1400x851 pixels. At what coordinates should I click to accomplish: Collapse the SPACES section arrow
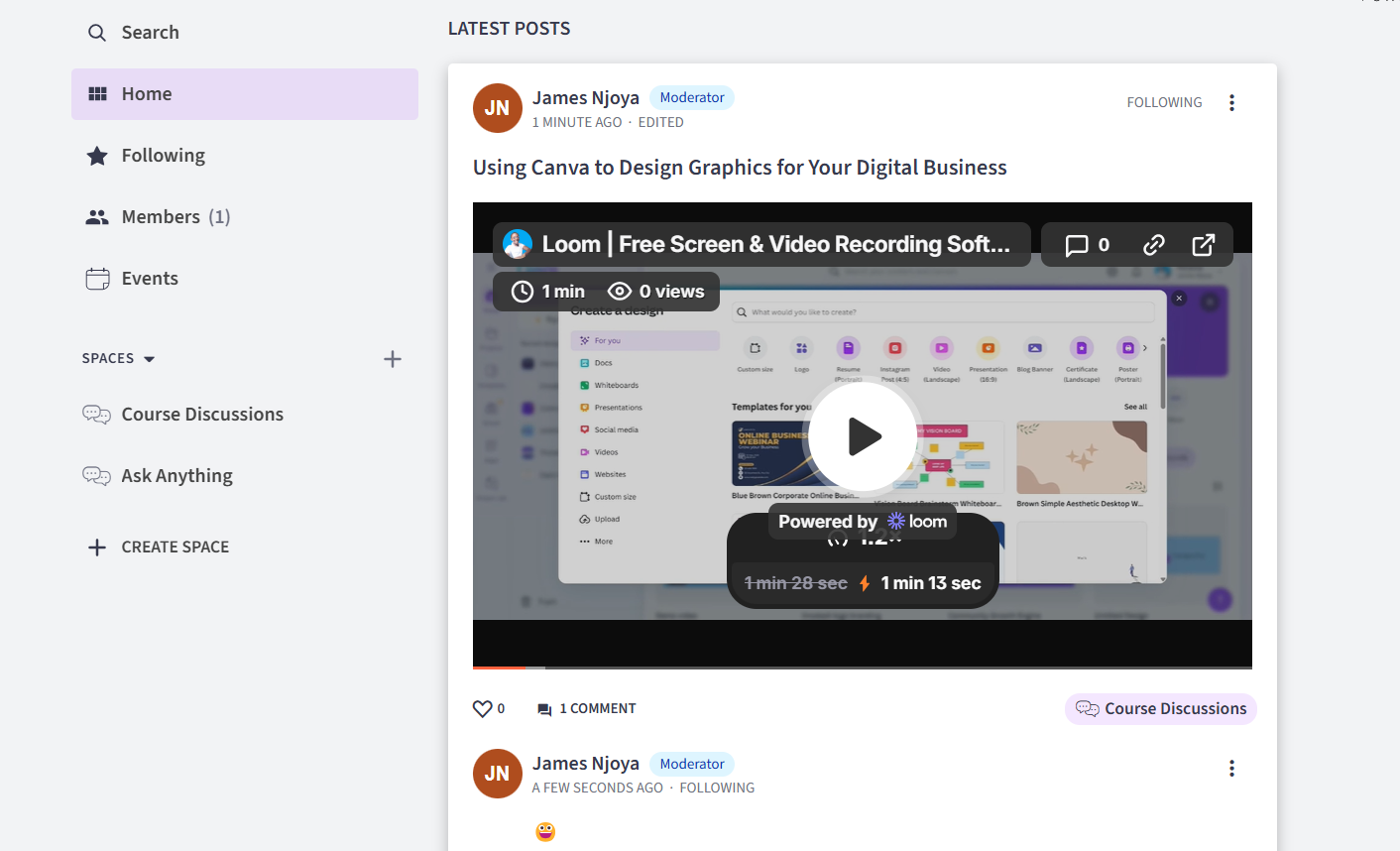[x=150, y=359]
